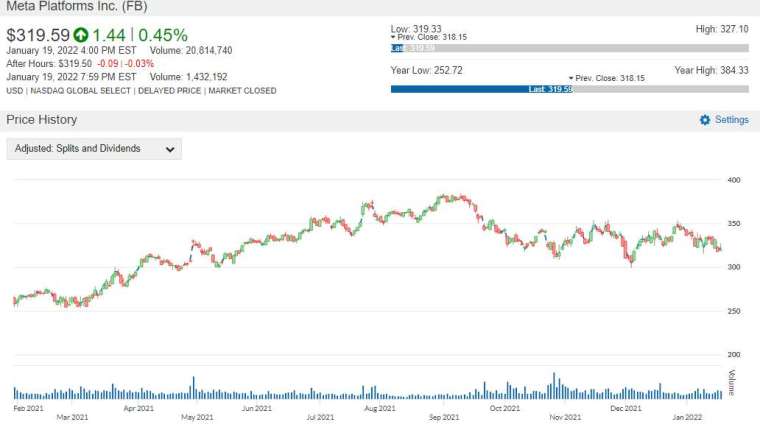Click the NASDAQ GLOBAL SELECT label
Screen dimensions: 760x430
tap(80, 91)
